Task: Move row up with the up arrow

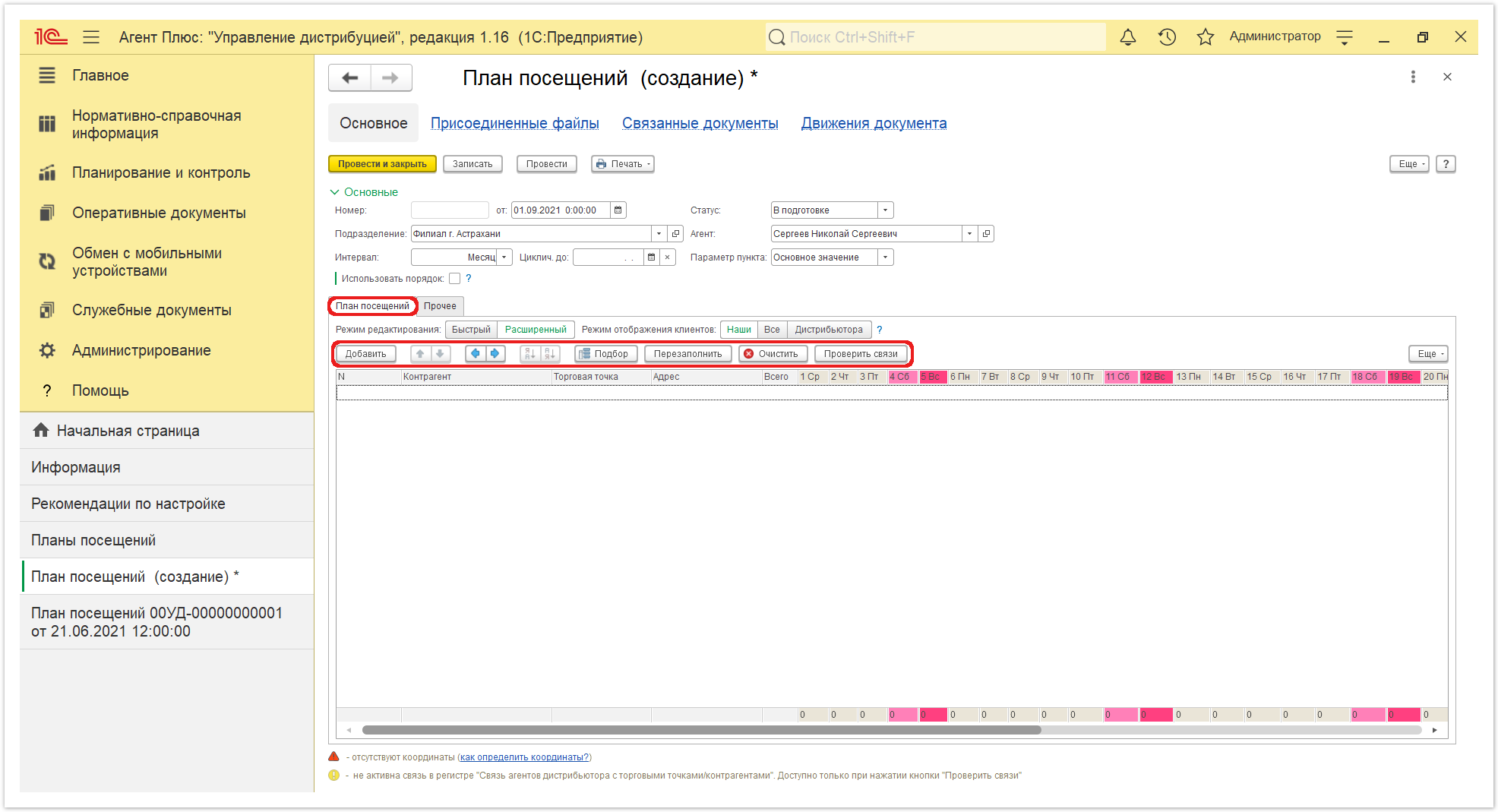Action: point(420,354)
